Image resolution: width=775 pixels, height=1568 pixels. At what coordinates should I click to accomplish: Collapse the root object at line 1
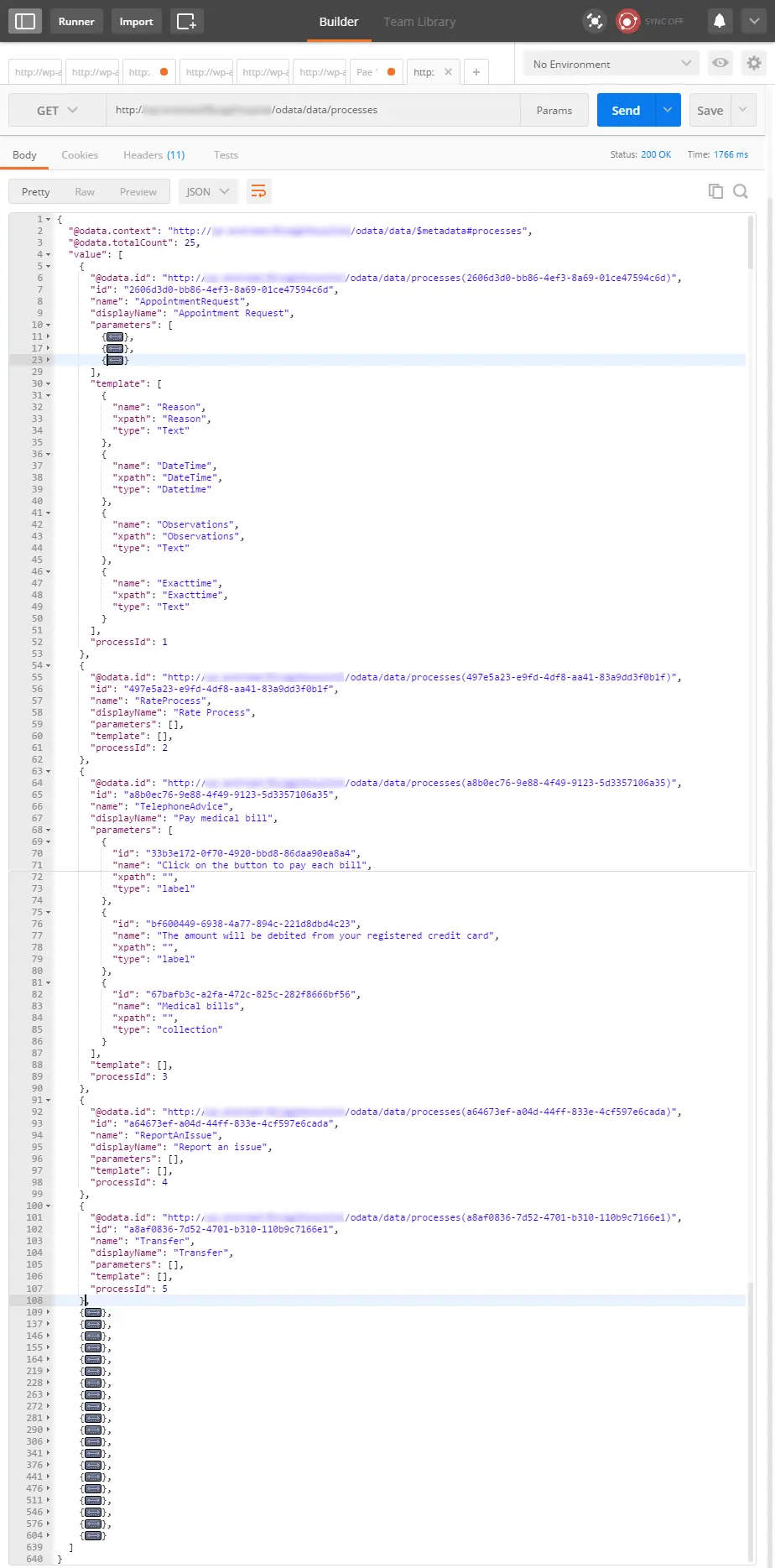pos(48,219)
